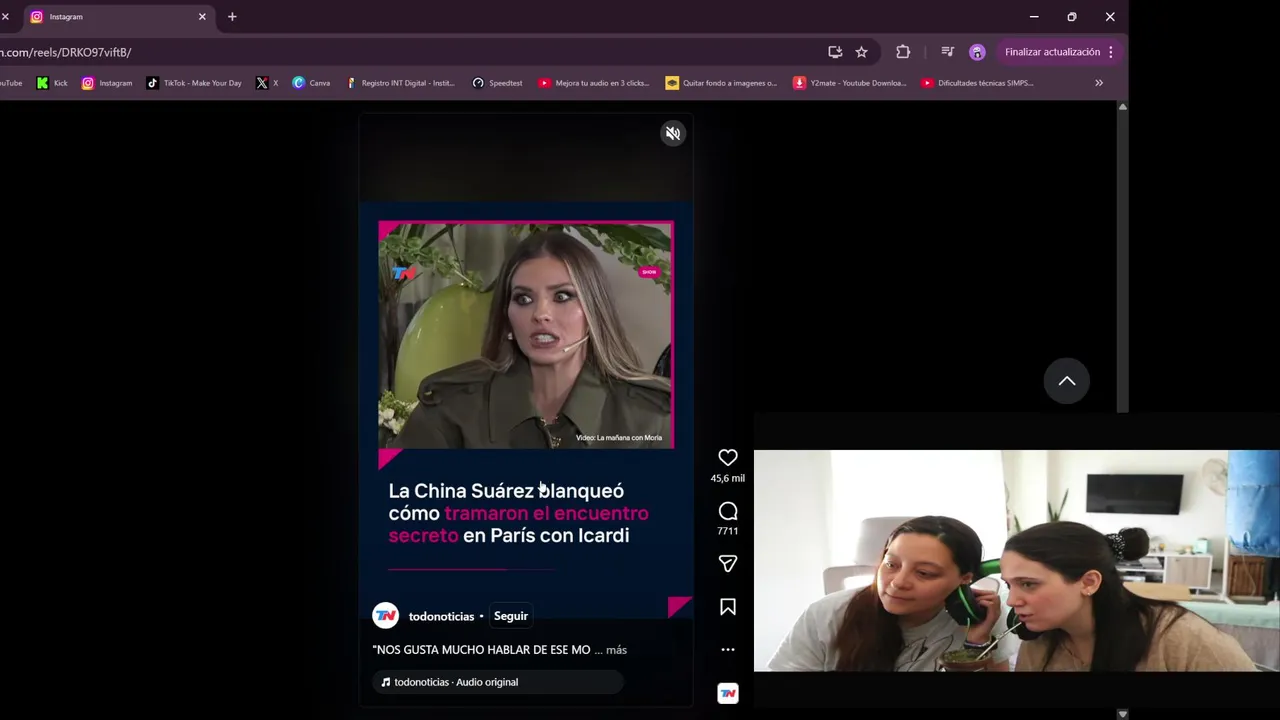Click the 45,6 mil likes count

(728, 478)
